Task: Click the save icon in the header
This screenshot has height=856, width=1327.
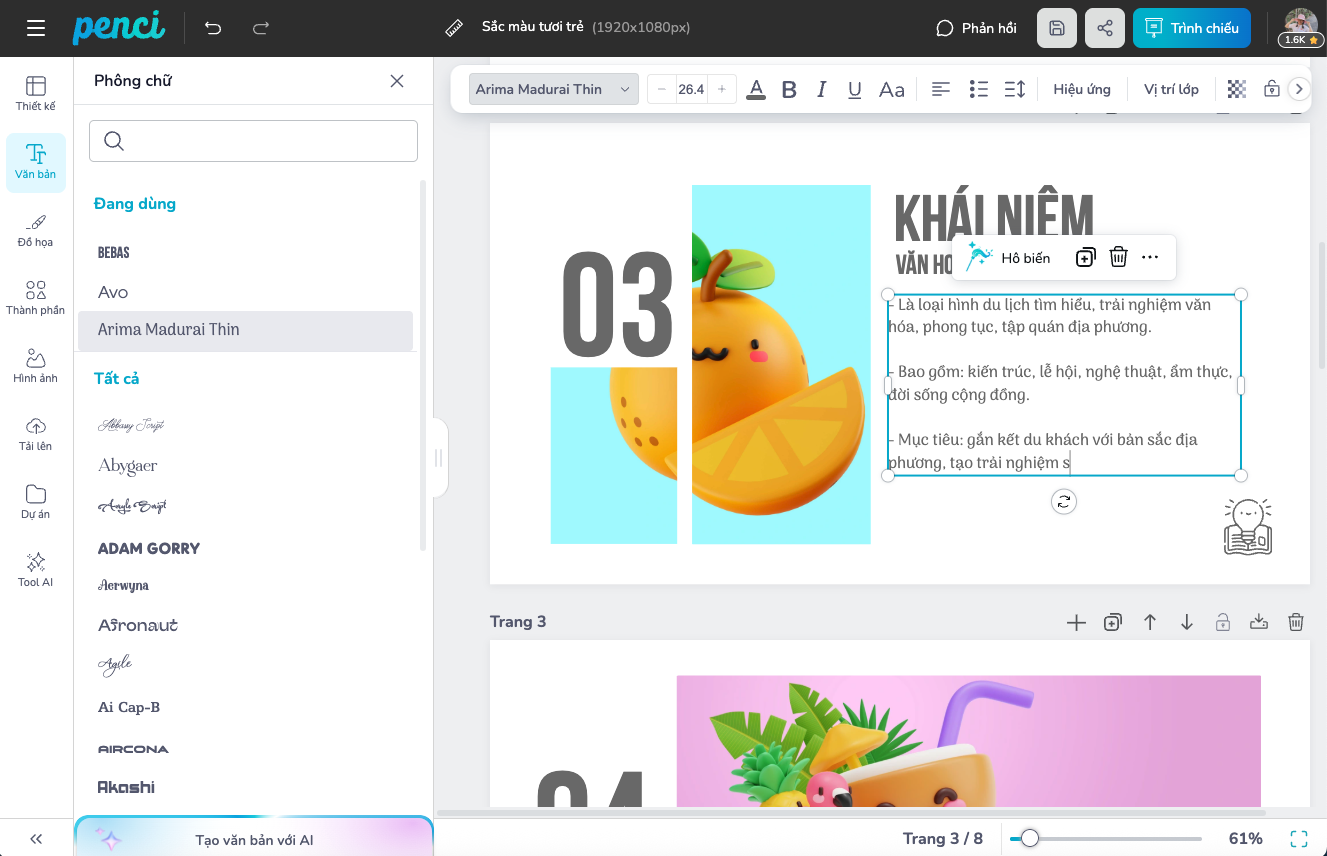Action: [1057, 28]
